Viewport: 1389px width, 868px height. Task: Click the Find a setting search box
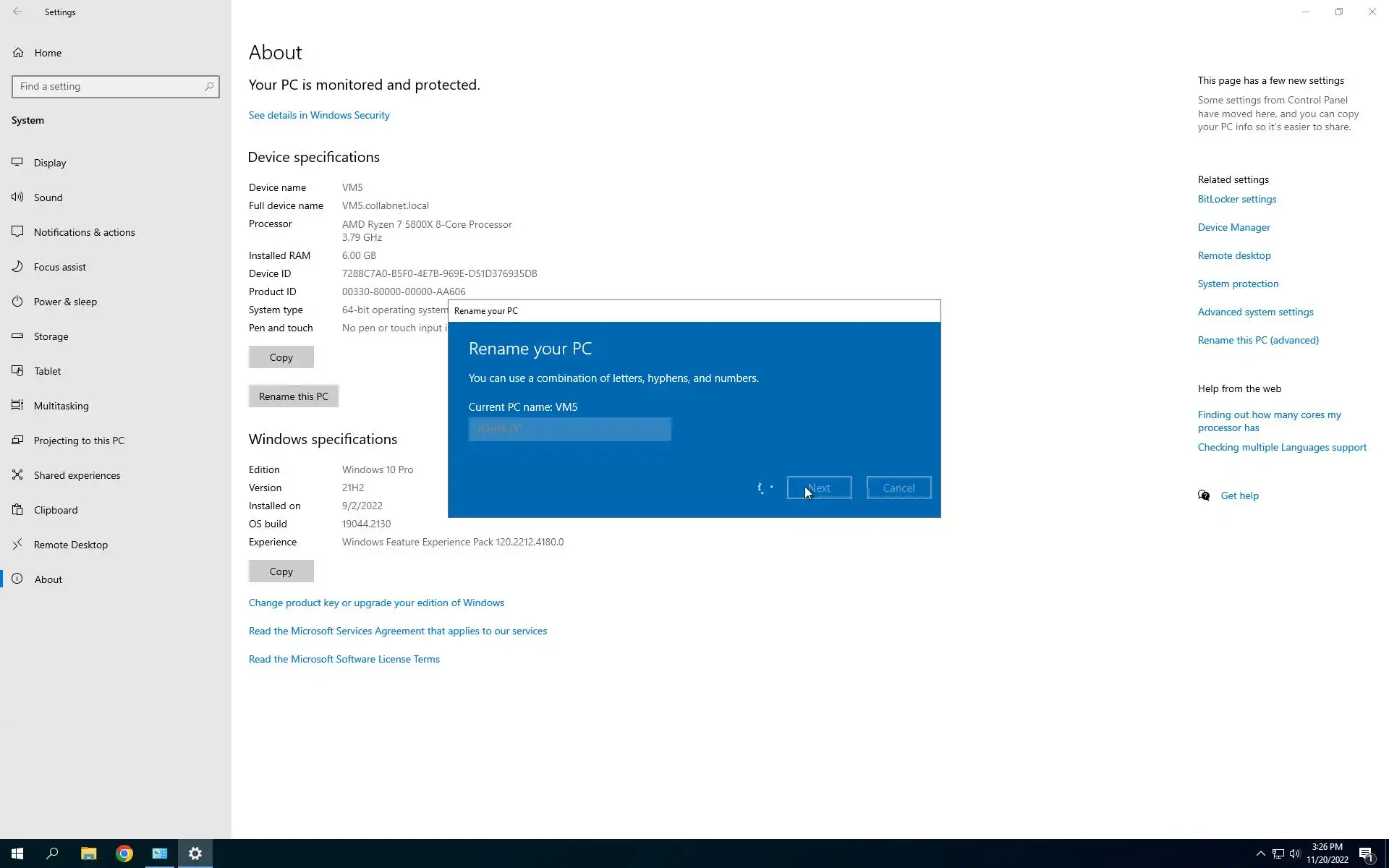pos(109,87)
